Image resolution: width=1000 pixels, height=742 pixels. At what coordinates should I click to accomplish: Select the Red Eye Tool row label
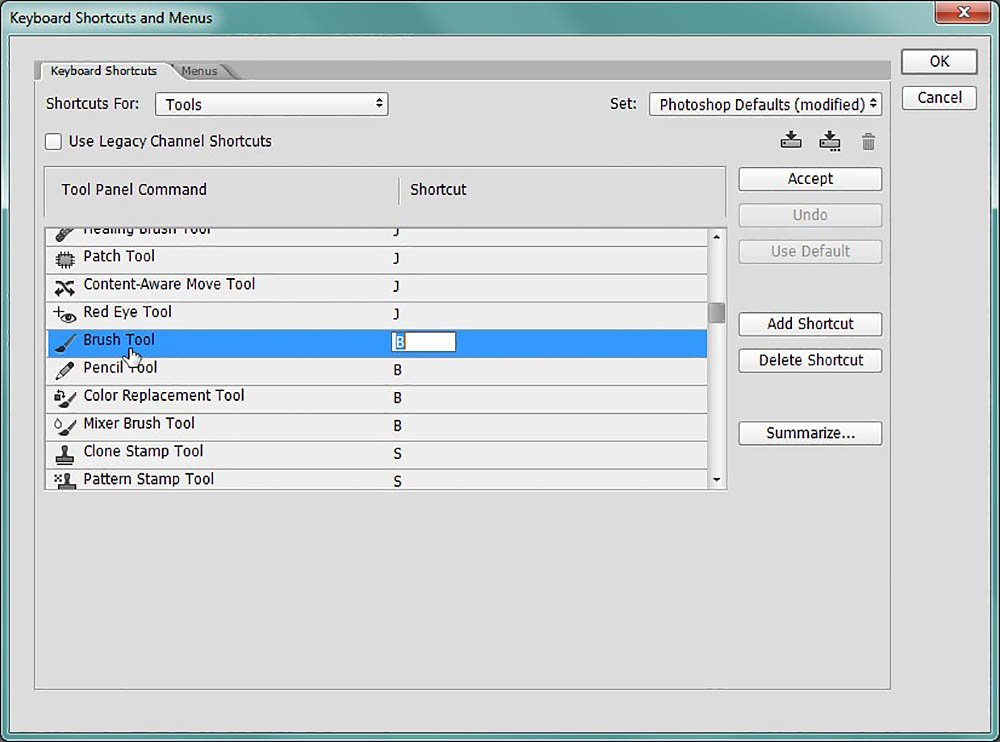click(x=128, y=312)
